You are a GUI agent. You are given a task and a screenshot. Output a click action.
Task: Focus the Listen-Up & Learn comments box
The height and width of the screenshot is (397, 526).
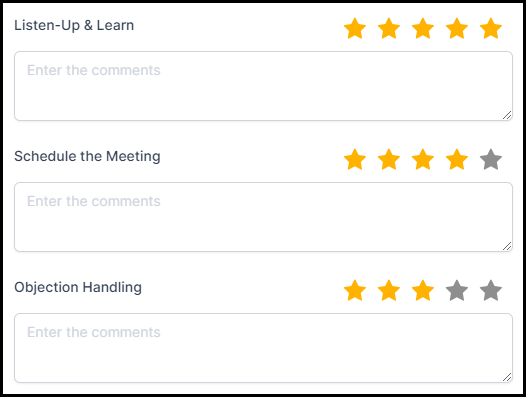point(263,86)
